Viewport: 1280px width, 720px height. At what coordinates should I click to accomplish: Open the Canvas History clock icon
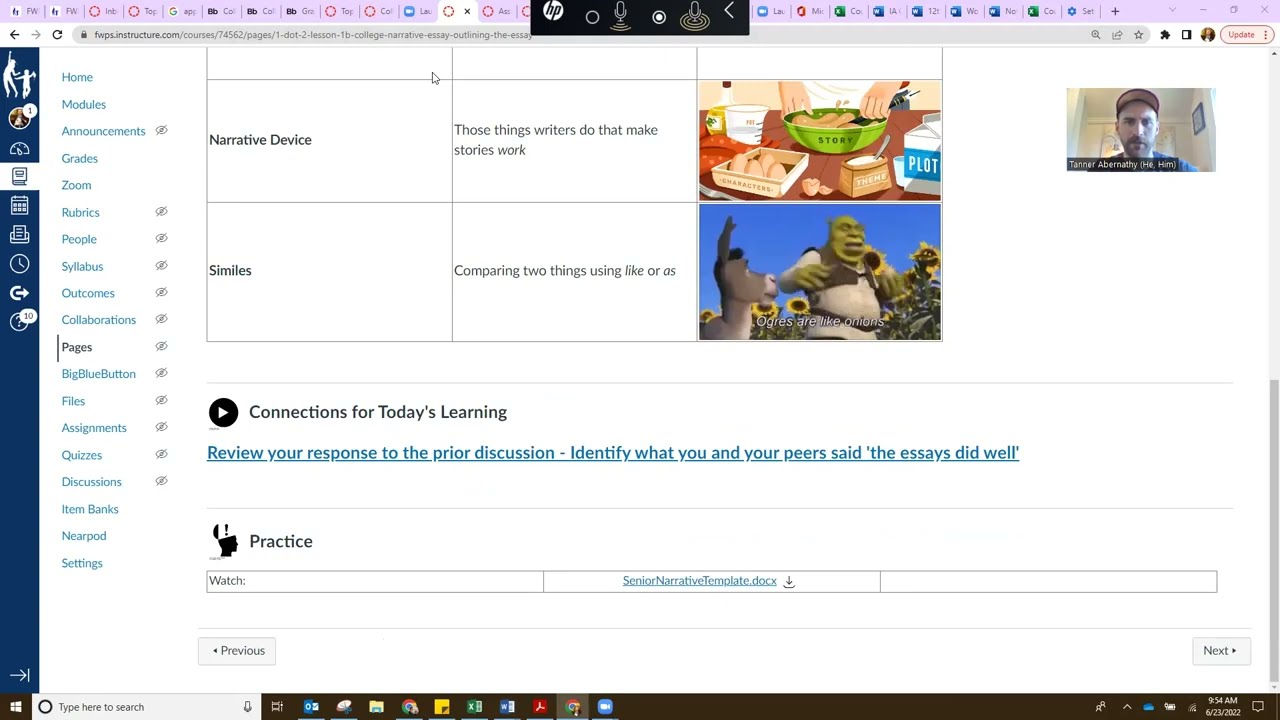click(19, 264)
